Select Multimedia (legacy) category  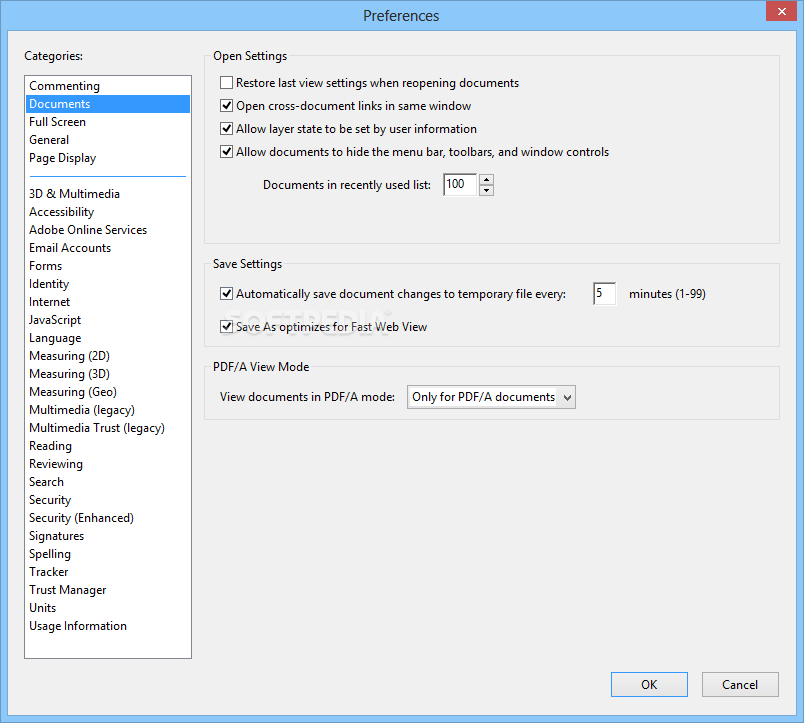pos(108,410)
